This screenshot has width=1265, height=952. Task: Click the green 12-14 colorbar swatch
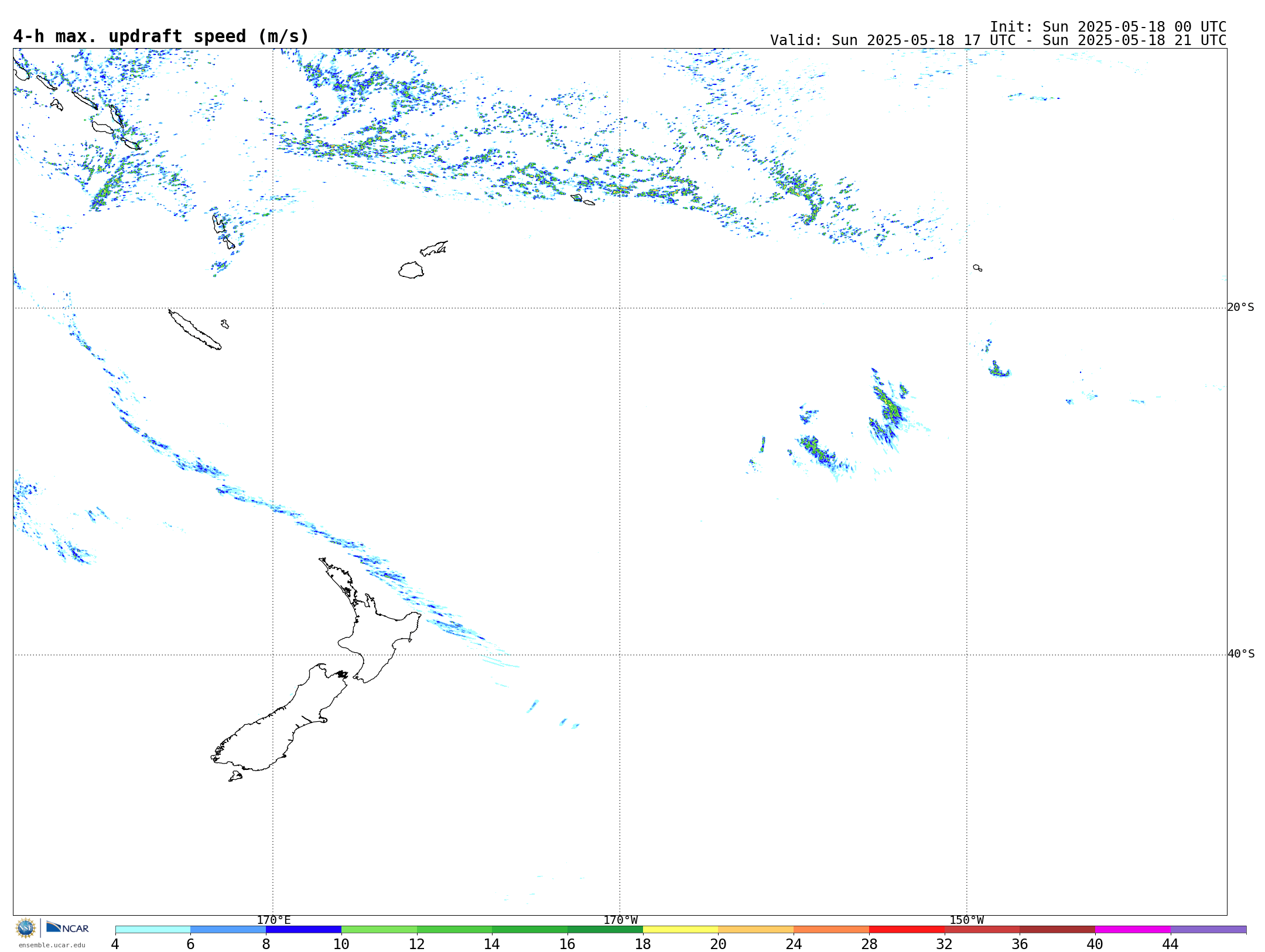pyautogui.click(x=454, y=930)
